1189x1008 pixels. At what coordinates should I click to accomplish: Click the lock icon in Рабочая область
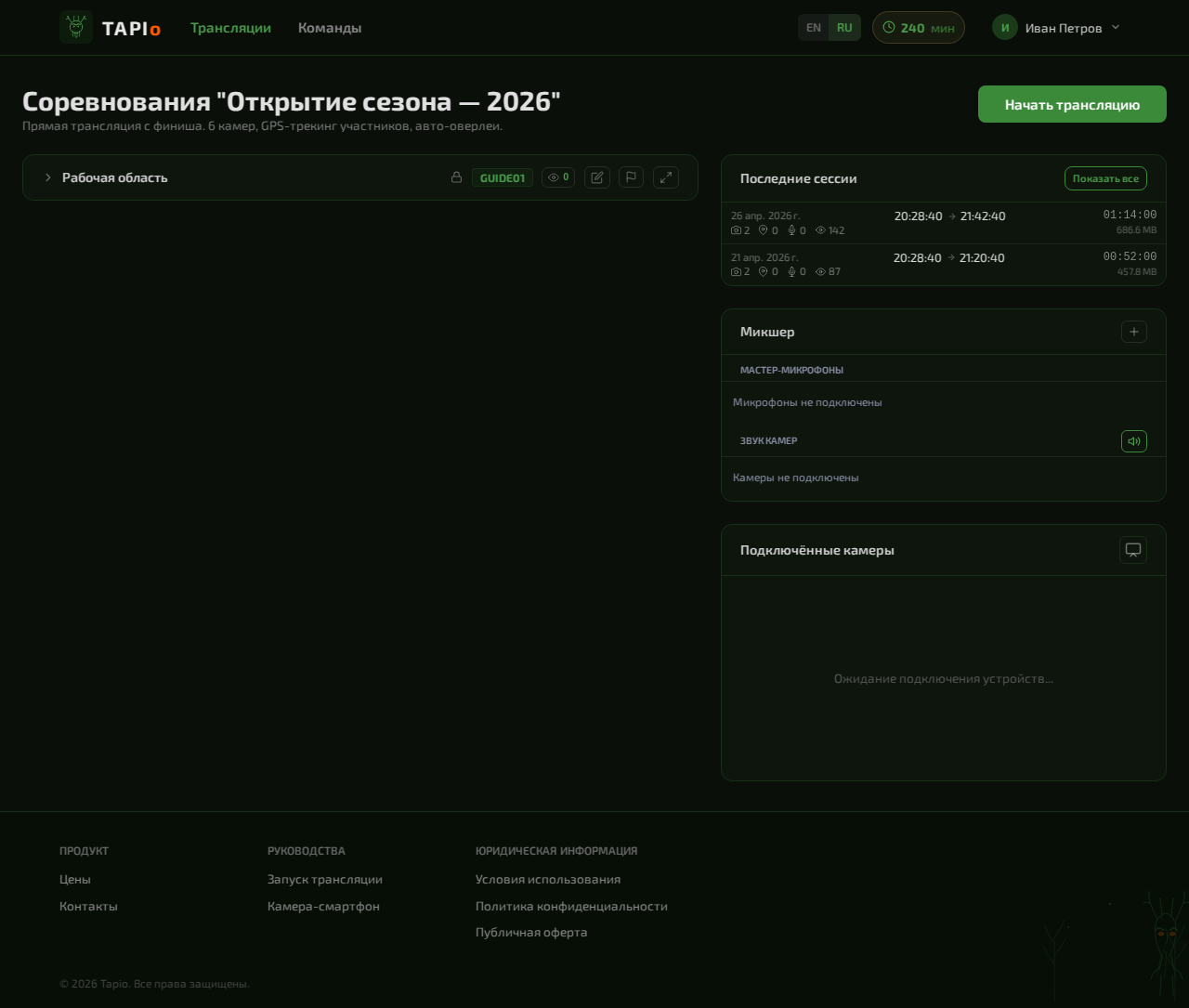[456, 177]
